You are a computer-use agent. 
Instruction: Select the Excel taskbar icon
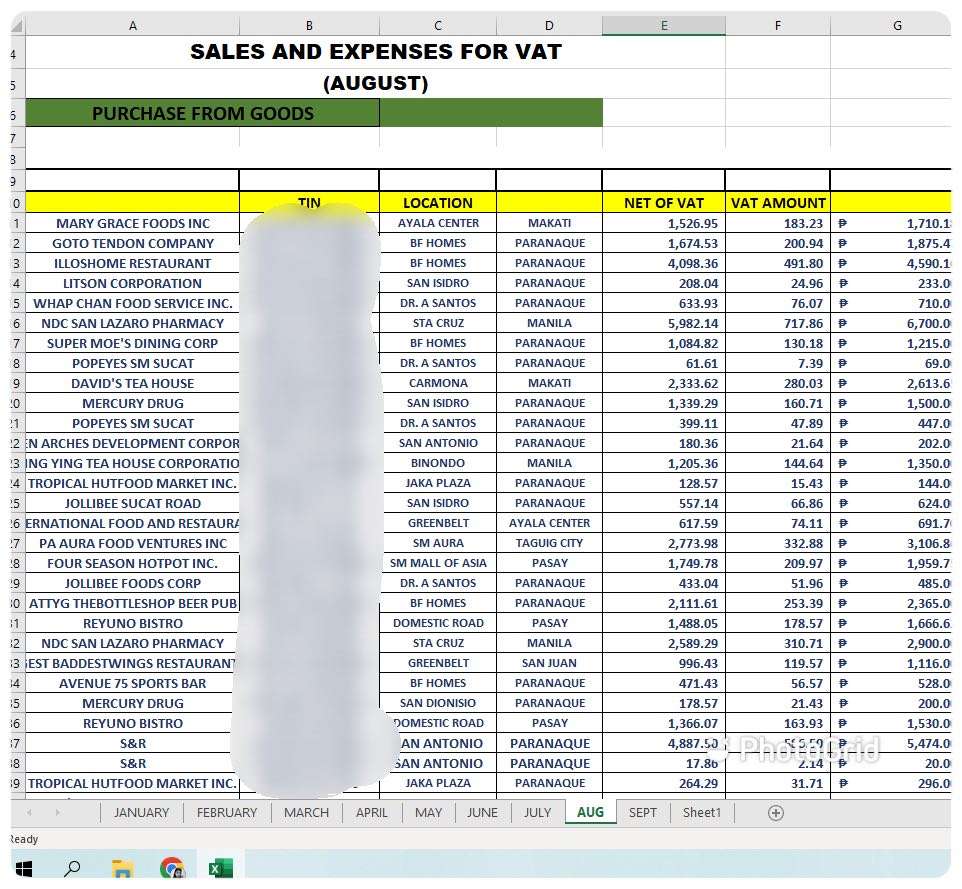(221, 868)
